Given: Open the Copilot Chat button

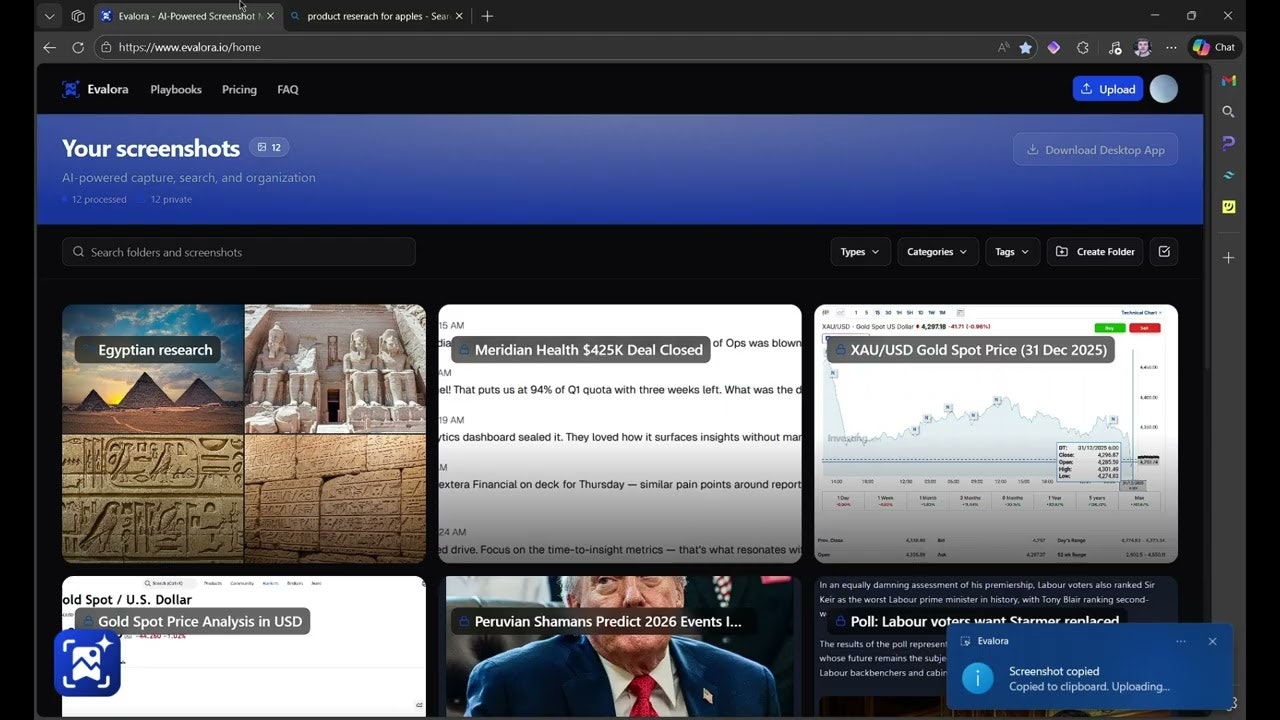Looking at the screenshot, I should [x=1214, y=47].
